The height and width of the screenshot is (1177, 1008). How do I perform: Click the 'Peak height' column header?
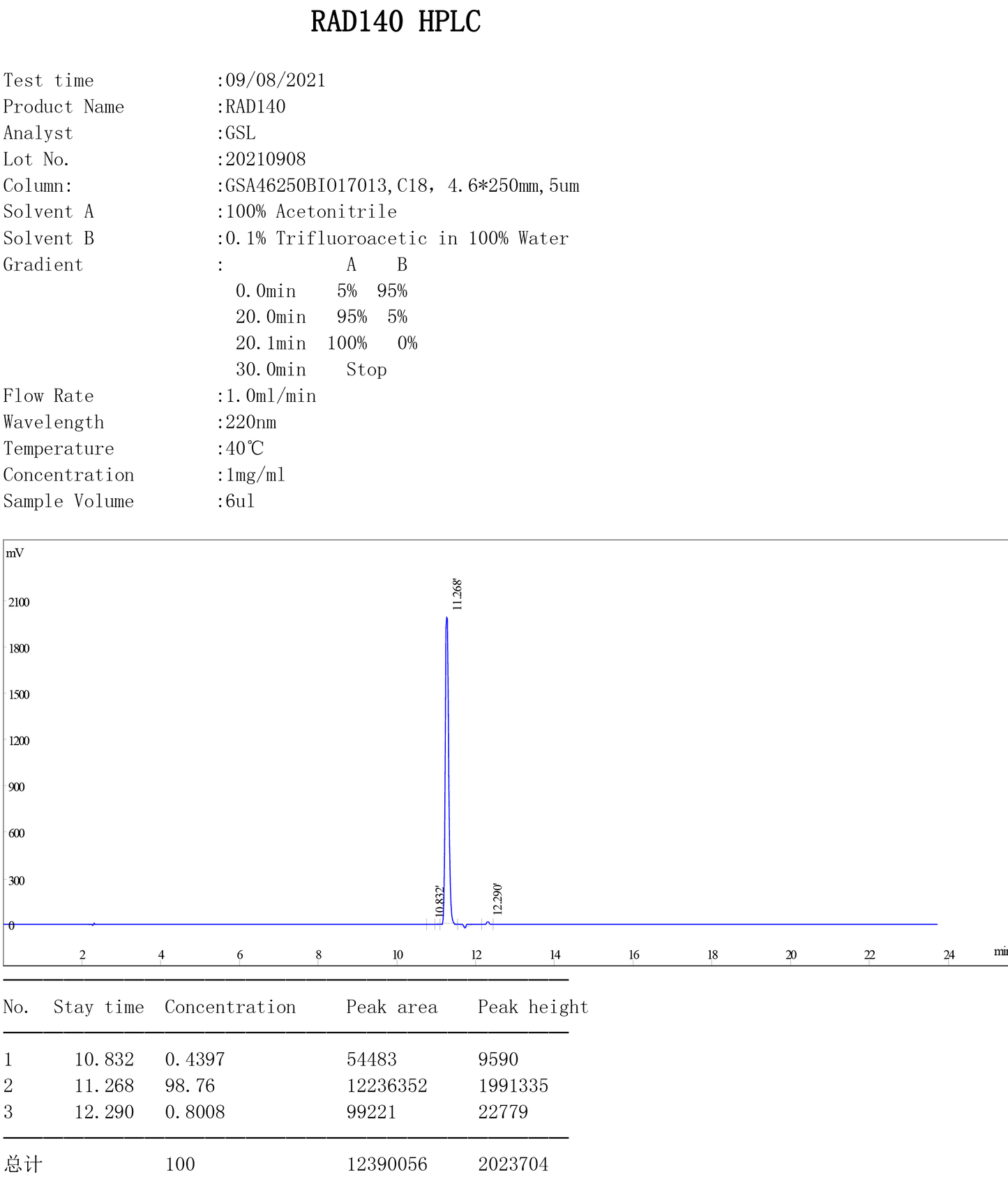pyautogui.click(x=533, y=1007)
